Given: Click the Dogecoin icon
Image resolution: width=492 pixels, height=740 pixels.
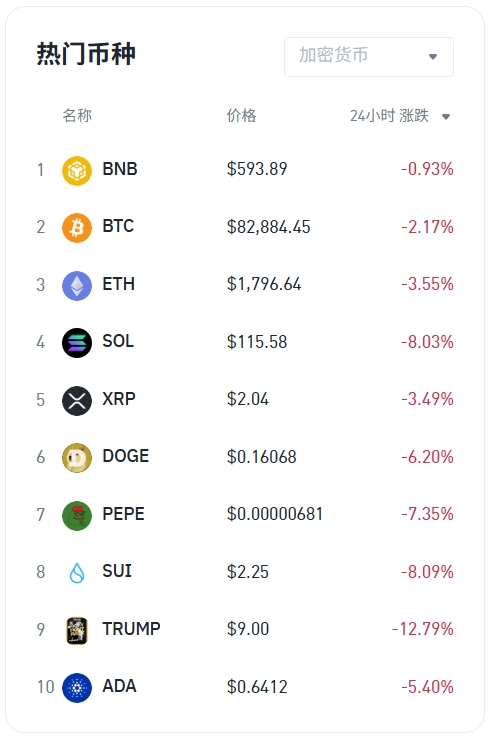Looking at the screenshot, I should point(77,458).
